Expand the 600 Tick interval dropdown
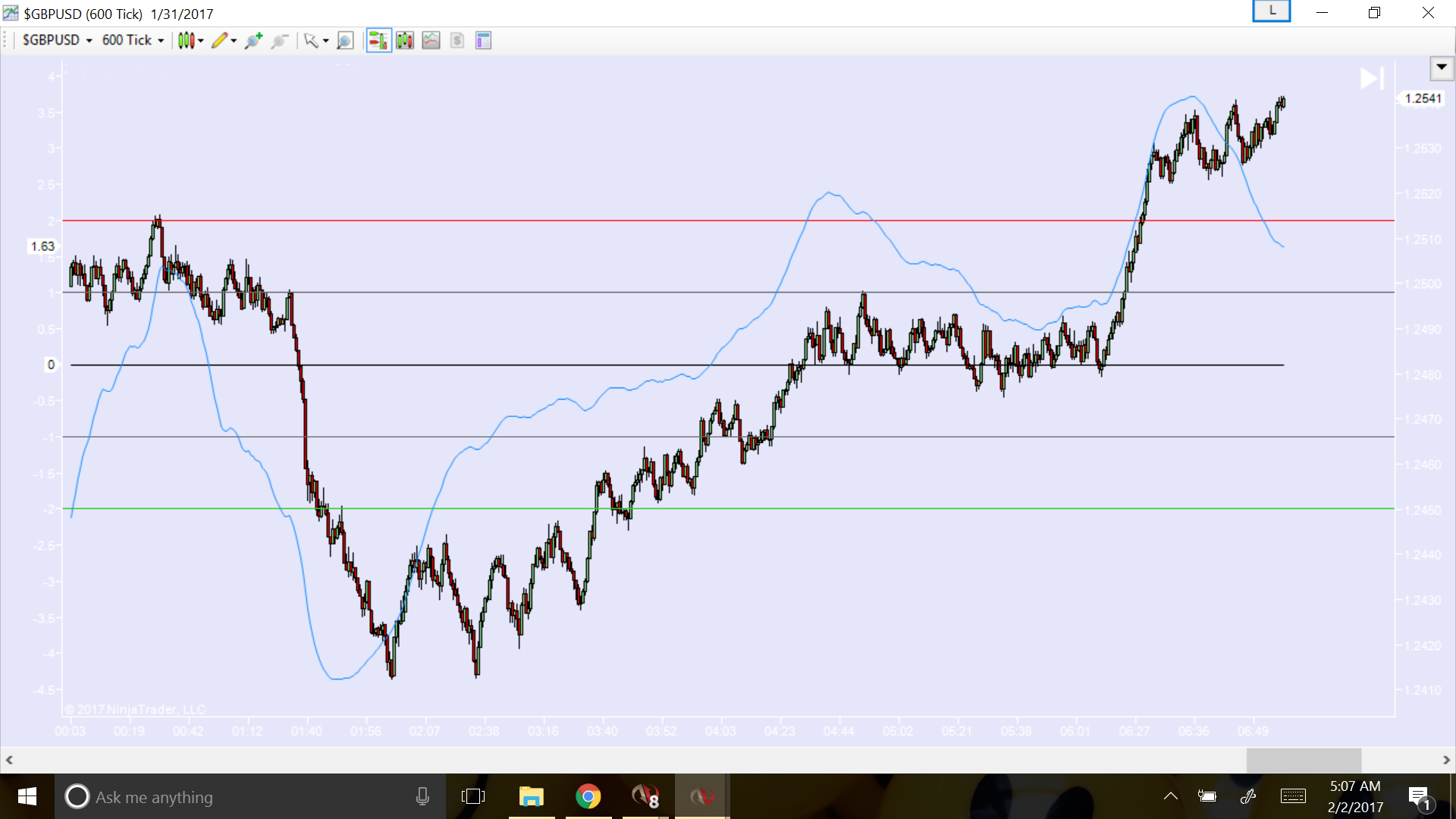The height and width of the screenshot is (819, 1456). 133,40
